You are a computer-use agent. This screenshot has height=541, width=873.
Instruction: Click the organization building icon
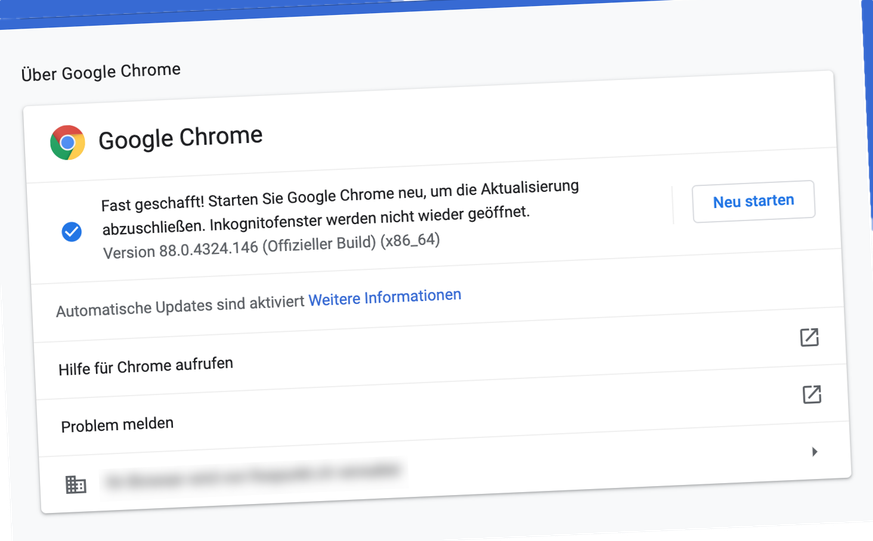click(76, 484)
